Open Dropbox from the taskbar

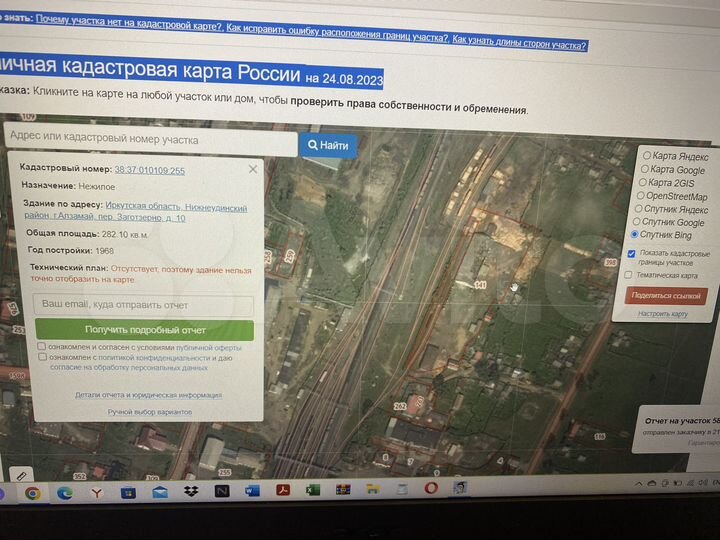coord(191,492)
